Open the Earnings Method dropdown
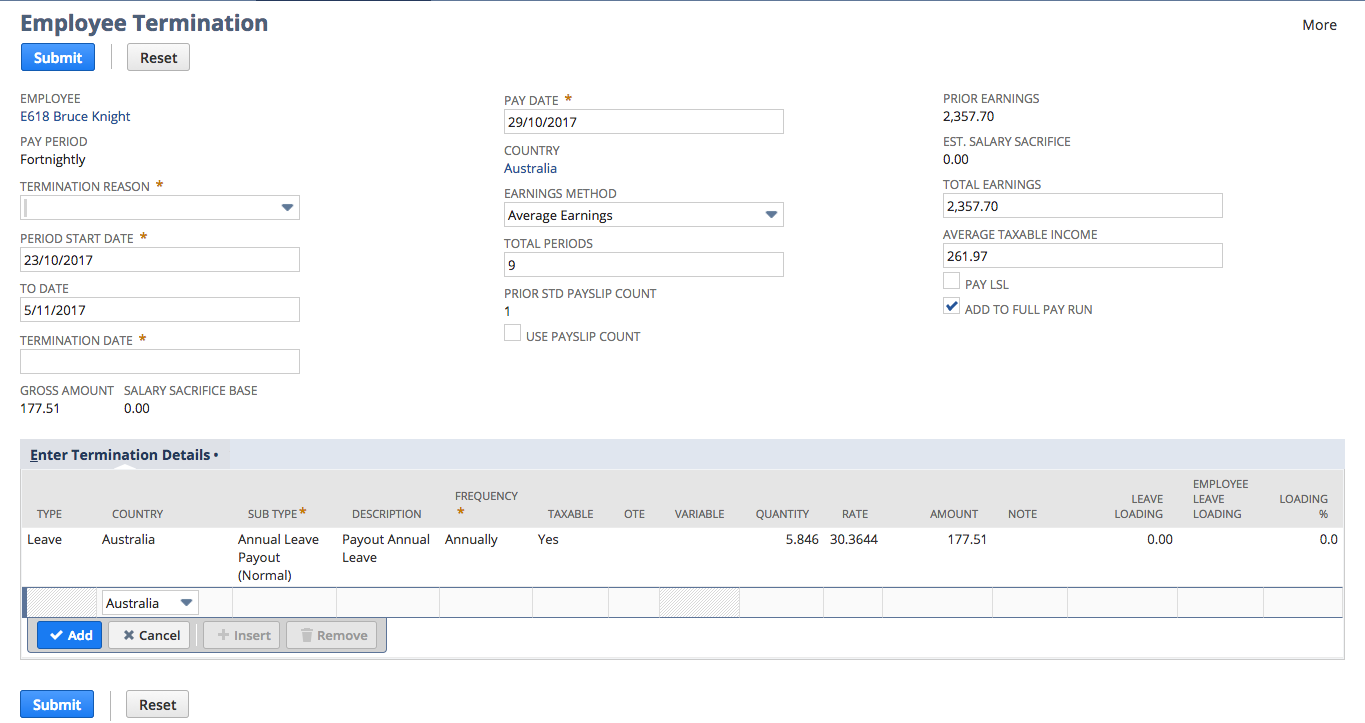Image resolution: width=1365 pixels, height=723 pixels. [771, 214]
